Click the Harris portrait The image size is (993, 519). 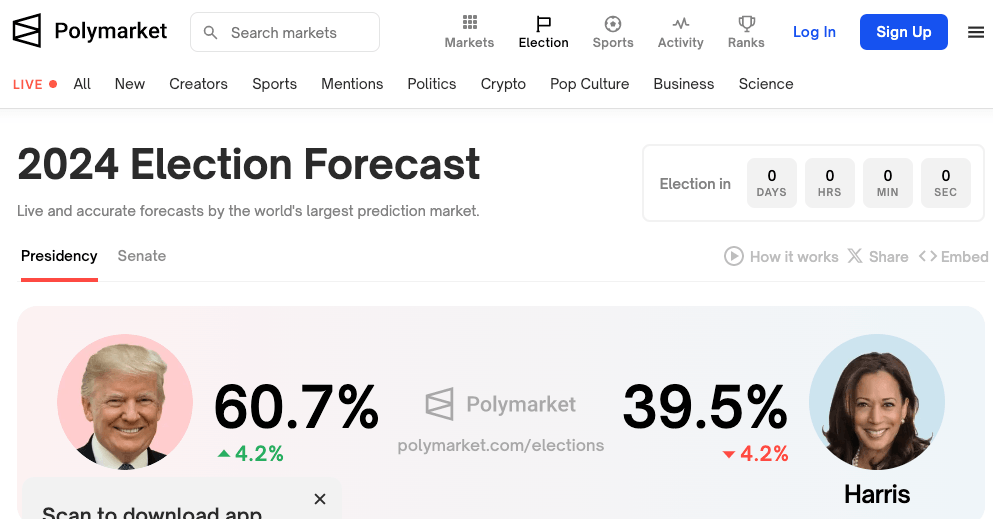[876, 402]
